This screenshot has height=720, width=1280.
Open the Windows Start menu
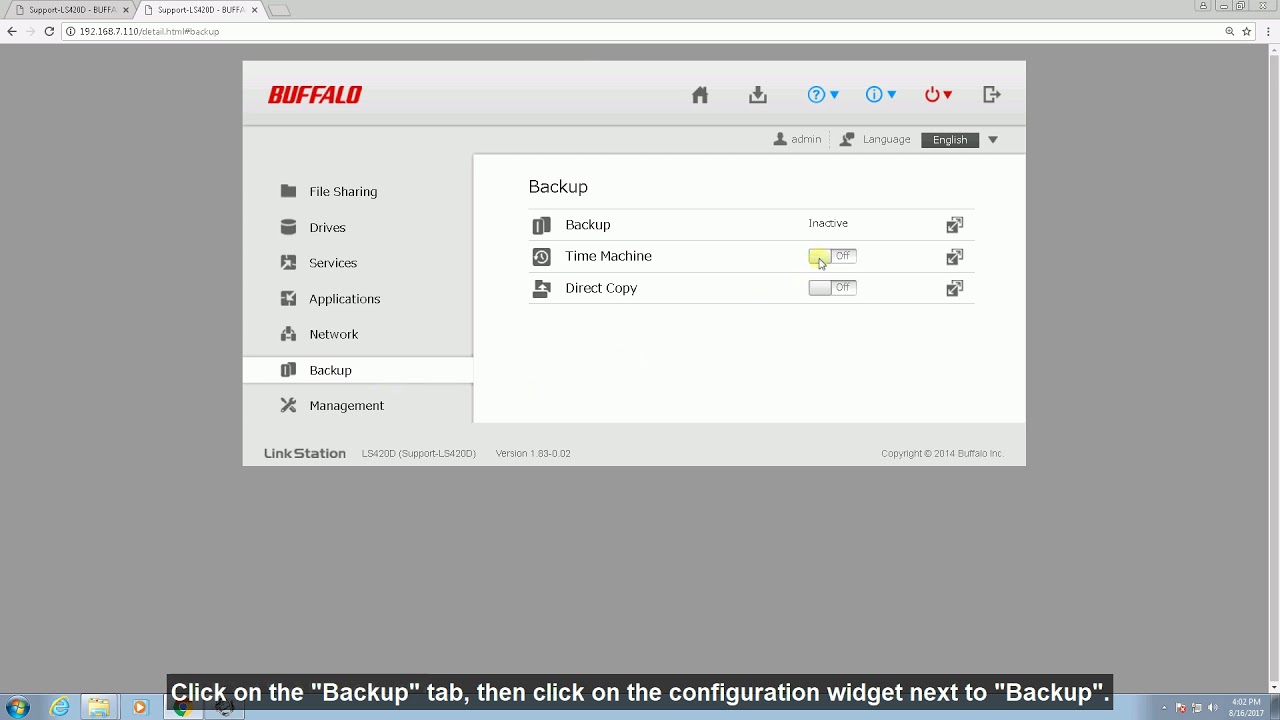coord(18,708)
